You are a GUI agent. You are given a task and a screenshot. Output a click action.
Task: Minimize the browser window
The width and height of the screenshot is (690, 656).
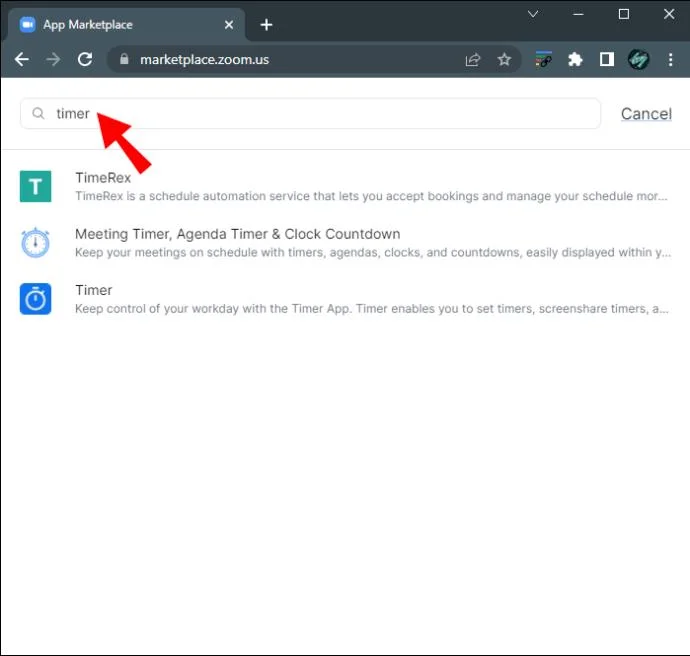tap(578, 14)
